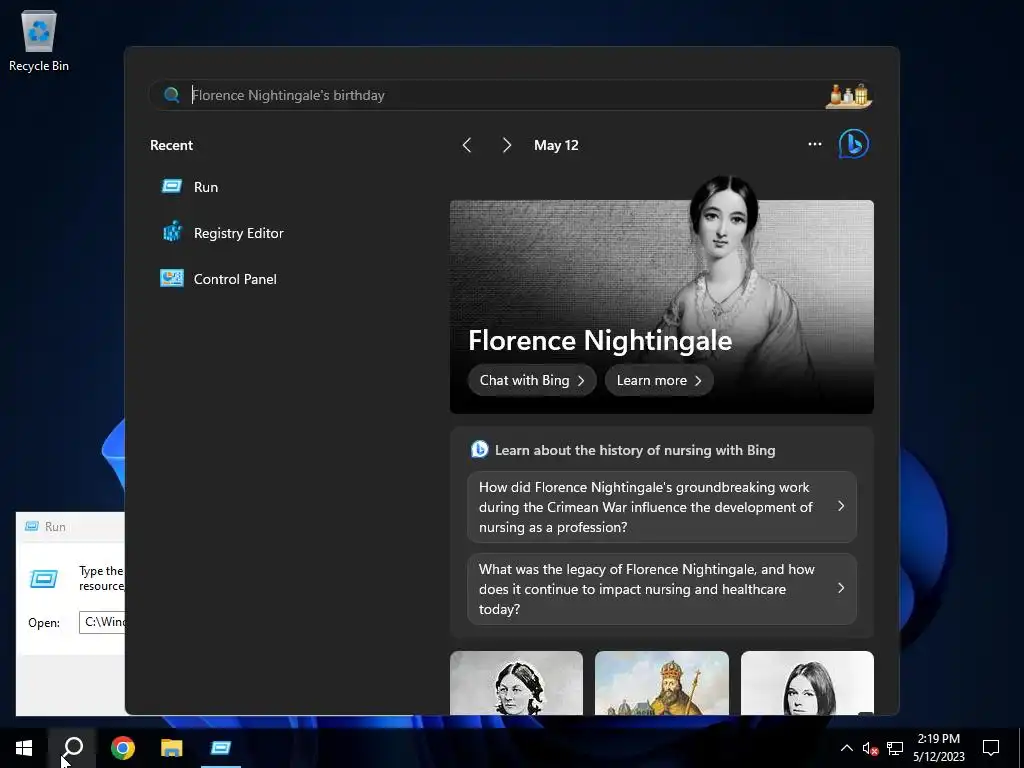Screen dimensions: 1024x768
Task: Open File Explorer from taskbar
Action: pos(171,748)
